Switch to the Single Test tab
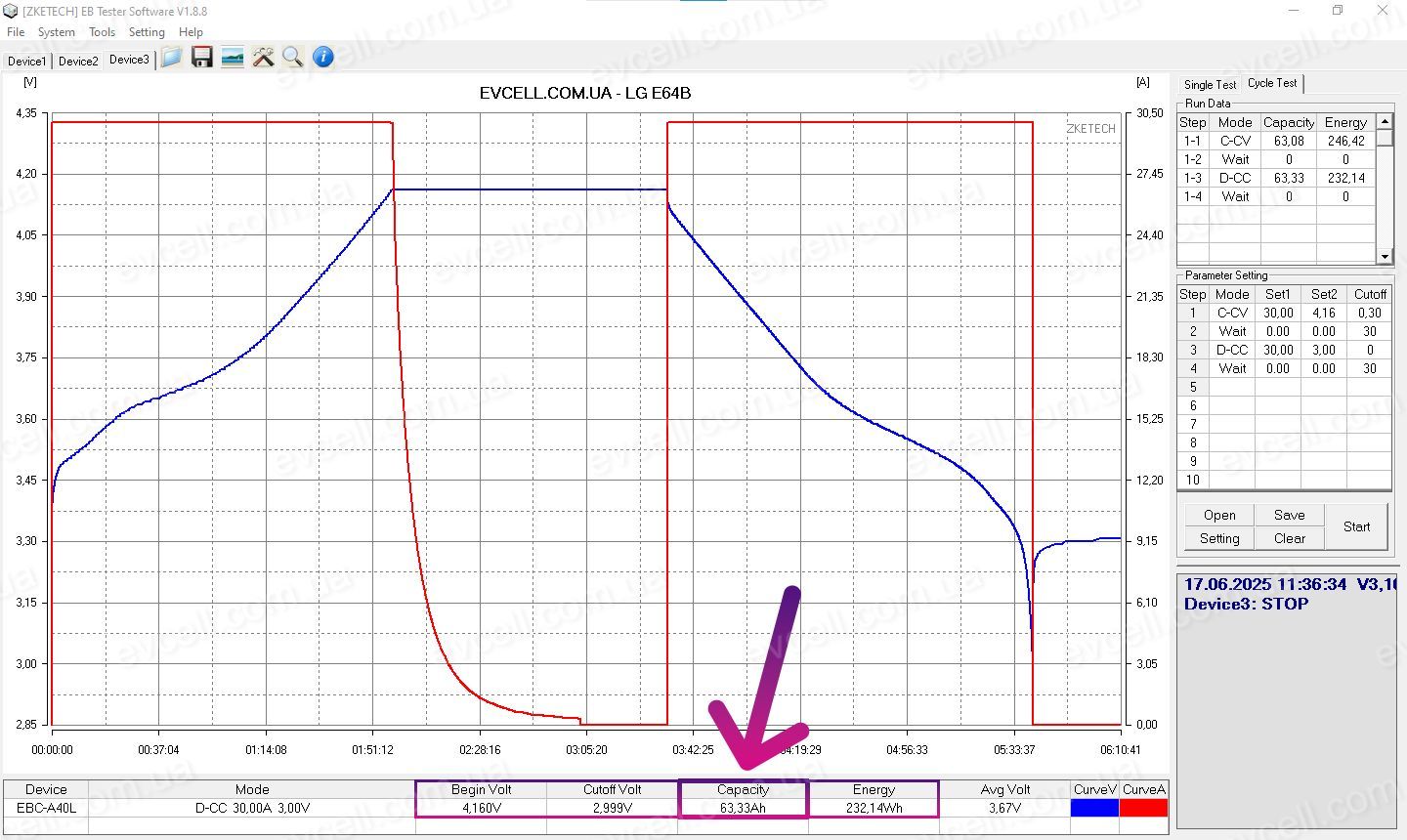Viewport: 1407px width, 840px height. (1210, 85)
